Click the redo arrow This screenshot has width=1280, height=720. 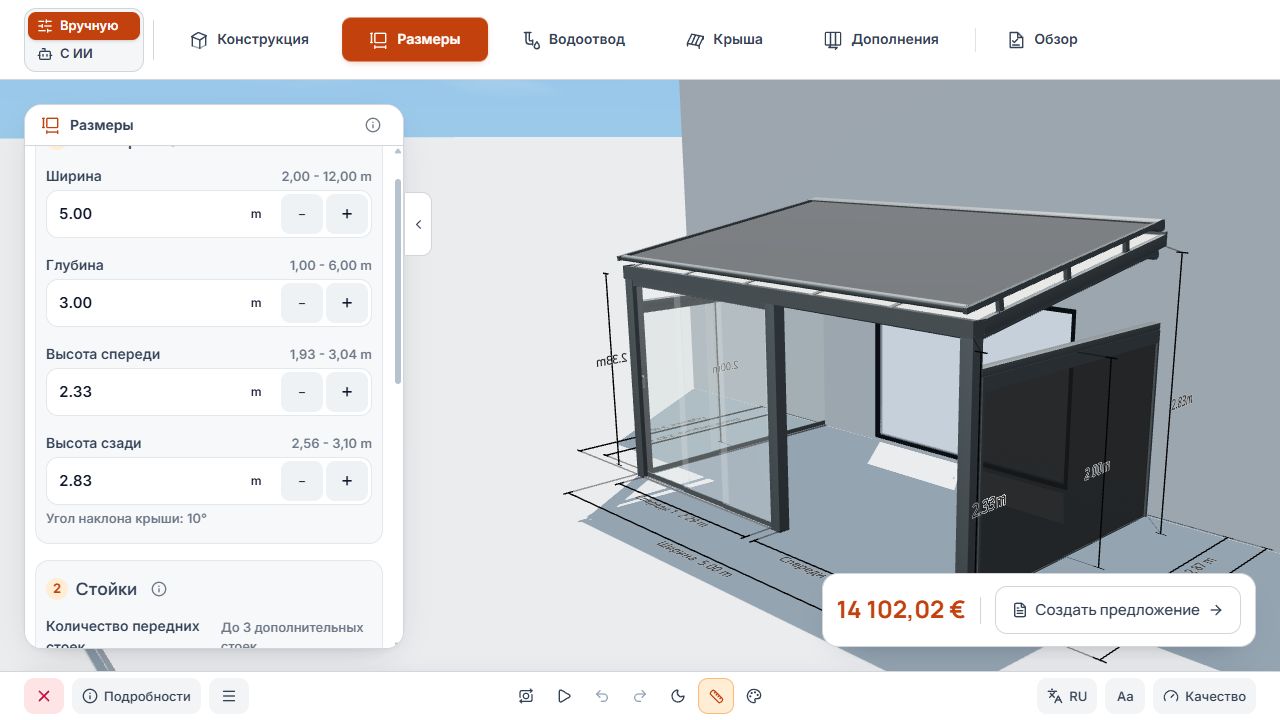pos(640,696)
